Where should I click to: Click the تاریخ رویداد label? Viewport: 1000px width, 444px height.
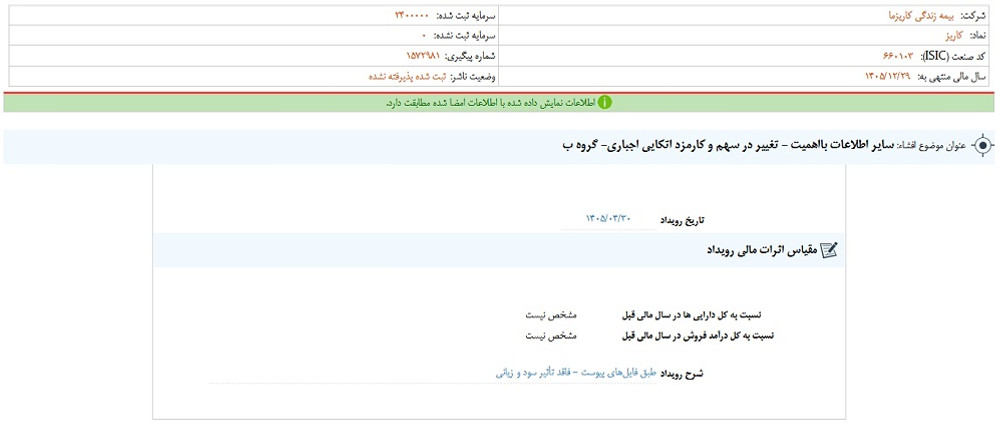[682, 221]
